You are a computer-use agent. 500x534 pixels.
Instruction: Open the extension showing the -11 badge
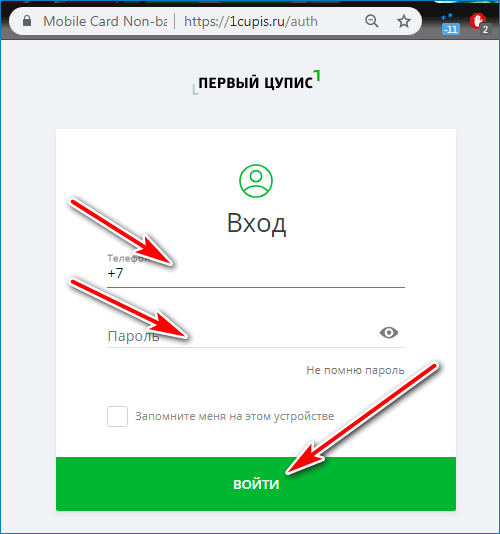[x=450, y=24]
